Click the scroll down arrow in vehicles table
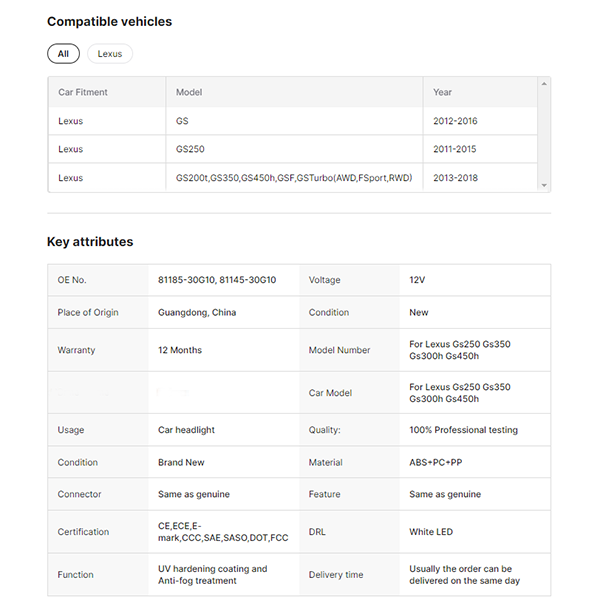Viewport: 600px width, 600px height. [x=544, y=185]
